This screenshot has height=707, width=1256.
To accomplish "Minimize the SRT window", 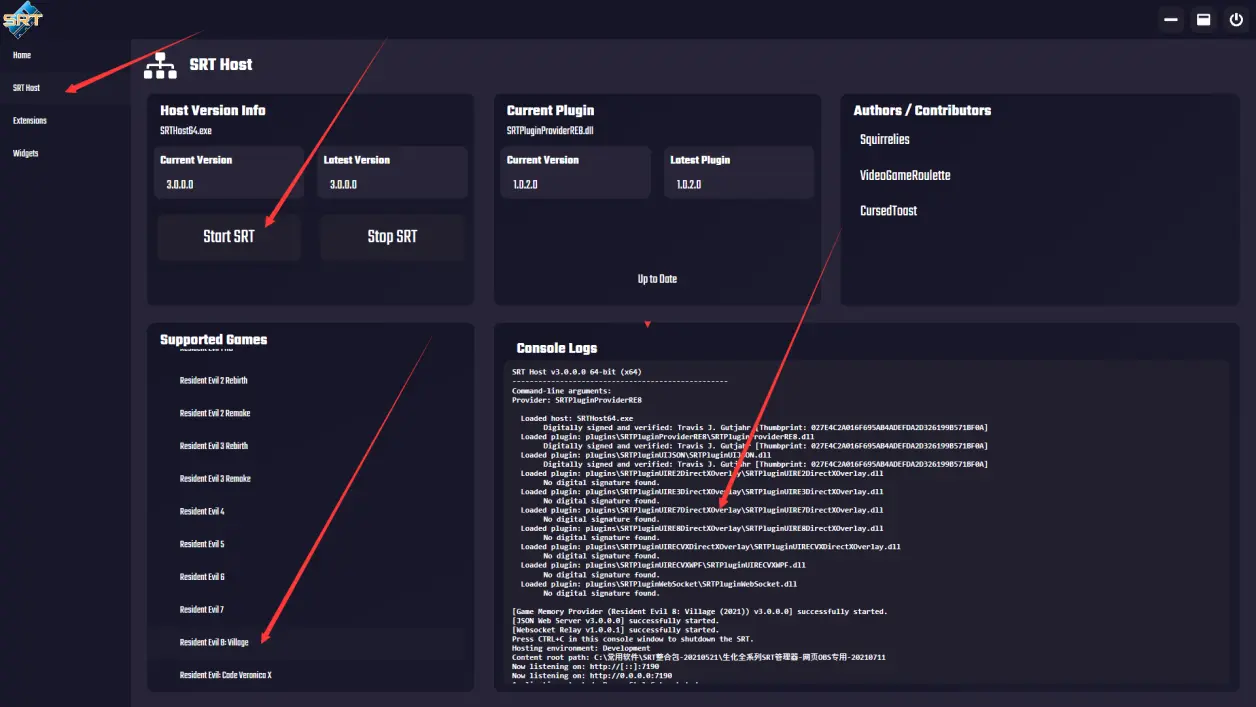I will tap(1171, 19).
